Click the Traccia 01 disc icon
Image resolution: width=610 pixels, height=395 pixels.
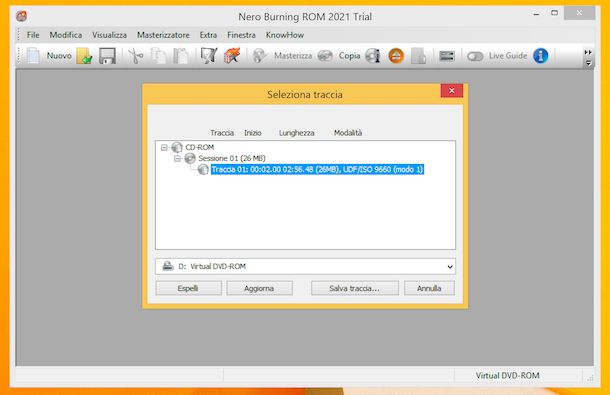point(203,169)
